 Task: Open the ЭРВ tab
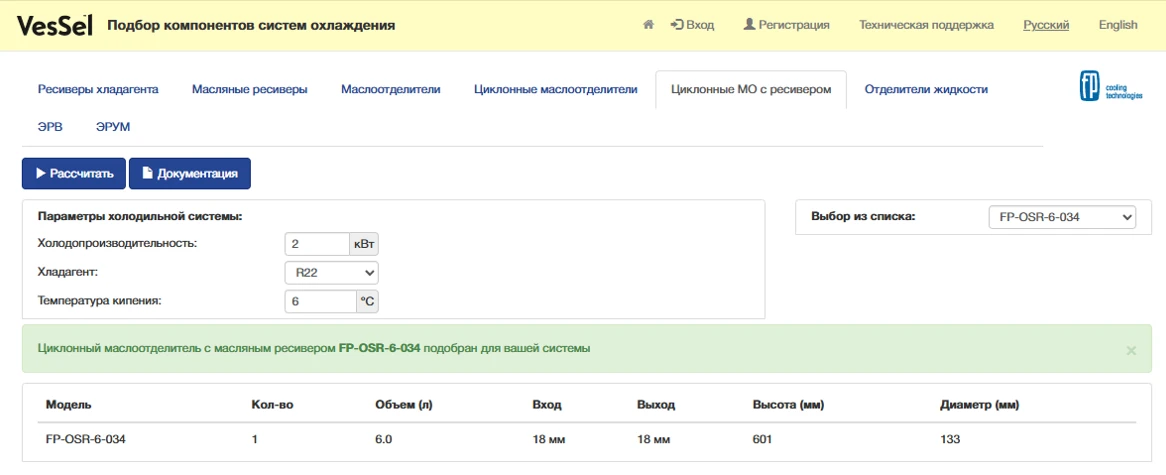[51, 127]
